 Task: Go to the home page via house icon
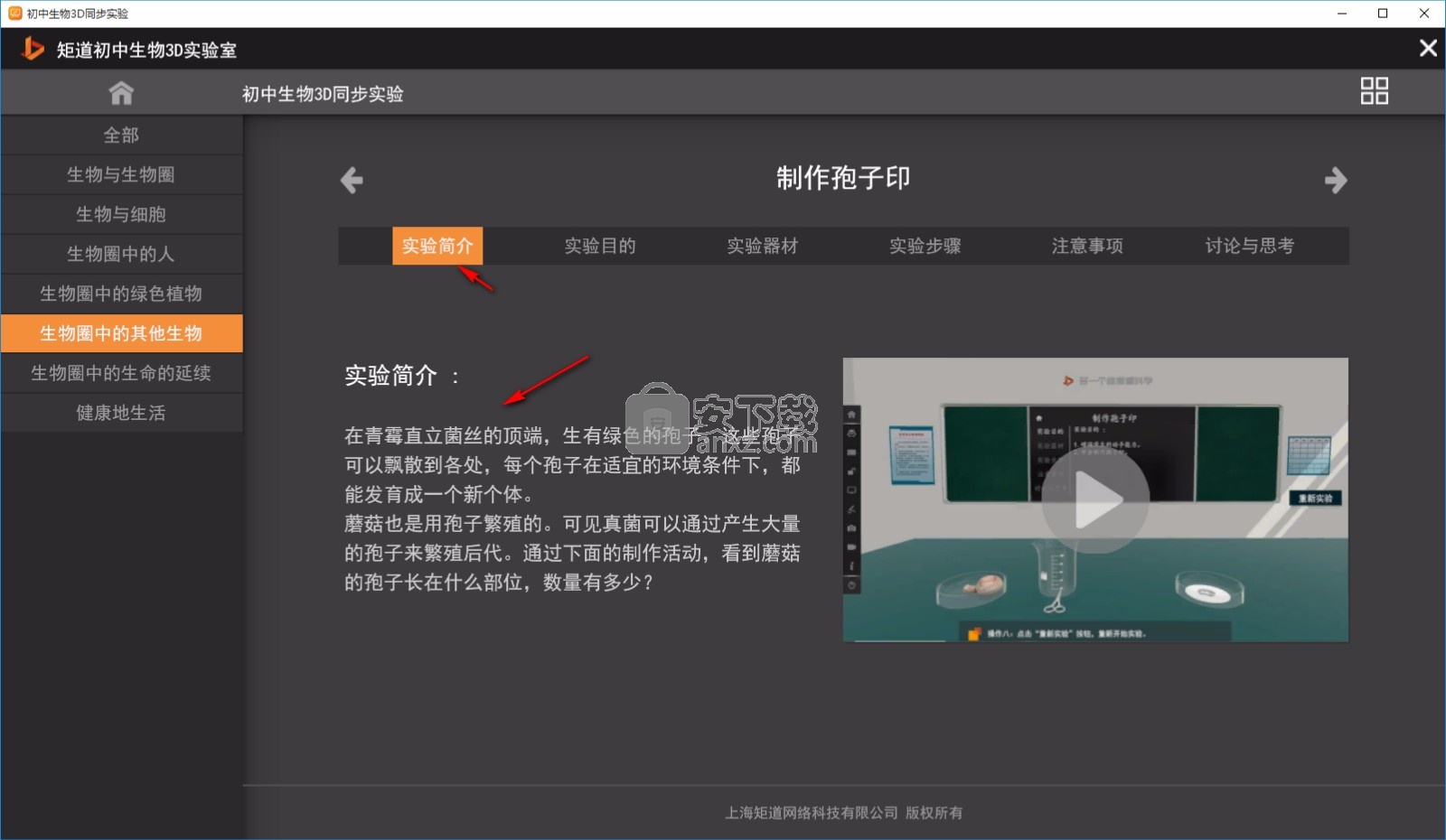[121, 93]
